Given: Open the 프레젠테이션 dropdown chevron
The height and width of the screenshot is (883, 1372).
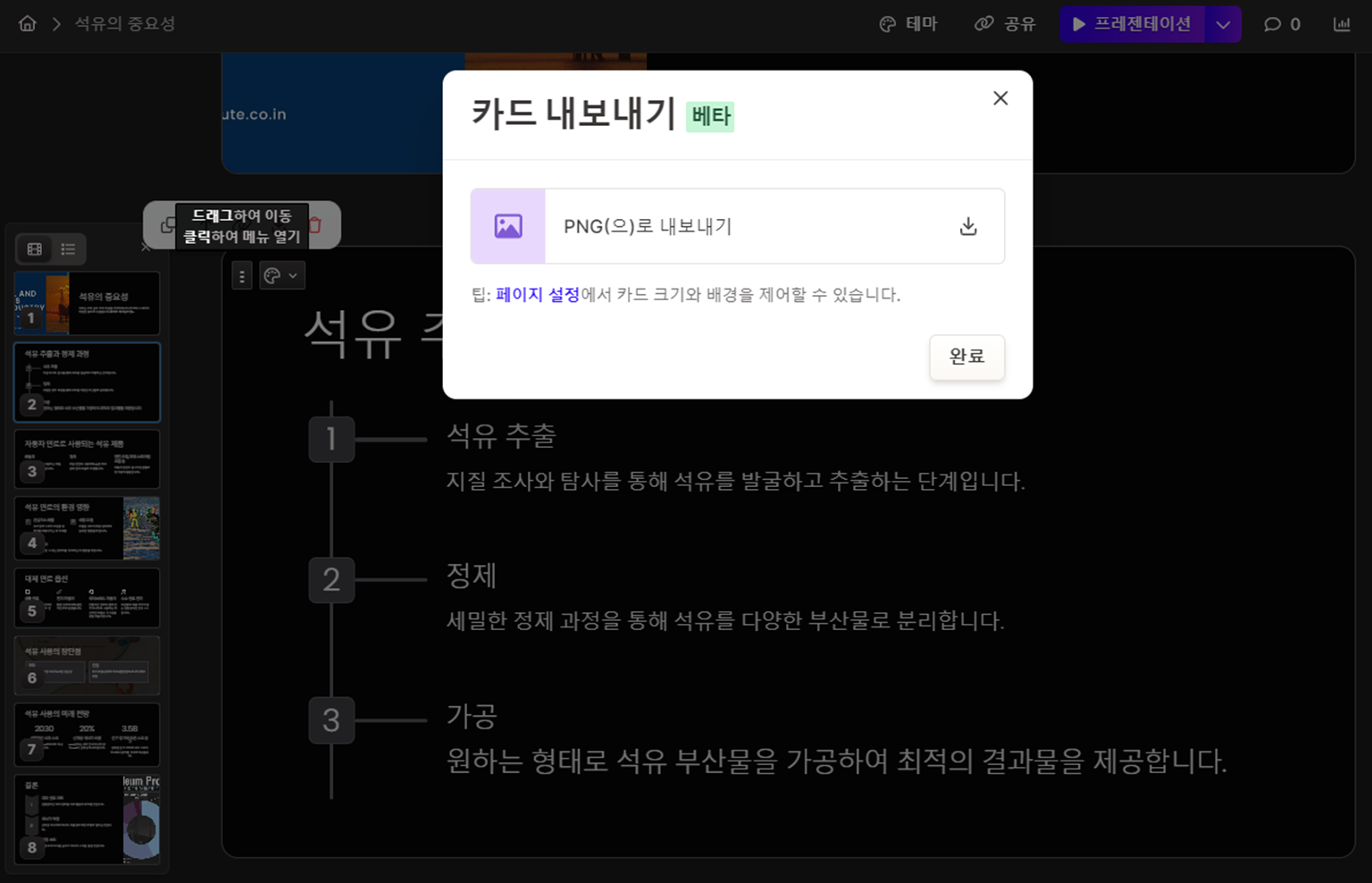Looking at the screenshot, I should (x=1223, y=24).
